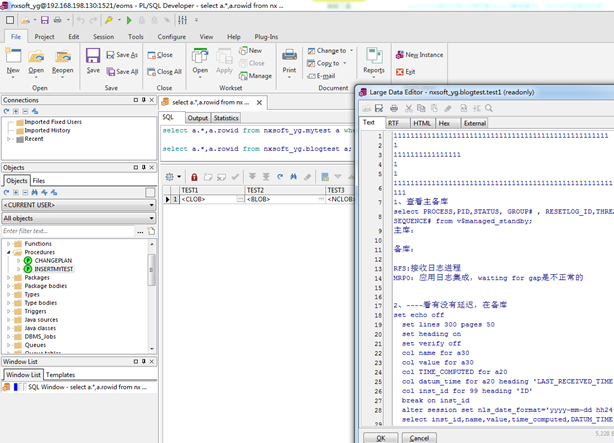
Task: Click print icon in Large Data Editor
Action: point(394,107)
